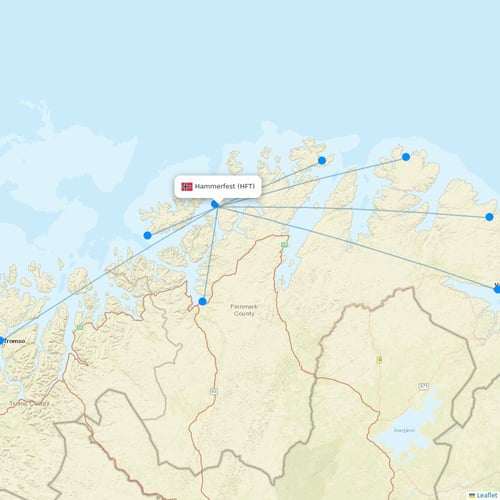Click the Båtsfjord marker on eastern coast
The height and width of the screenshot is (500, 500).
[489, 217]
